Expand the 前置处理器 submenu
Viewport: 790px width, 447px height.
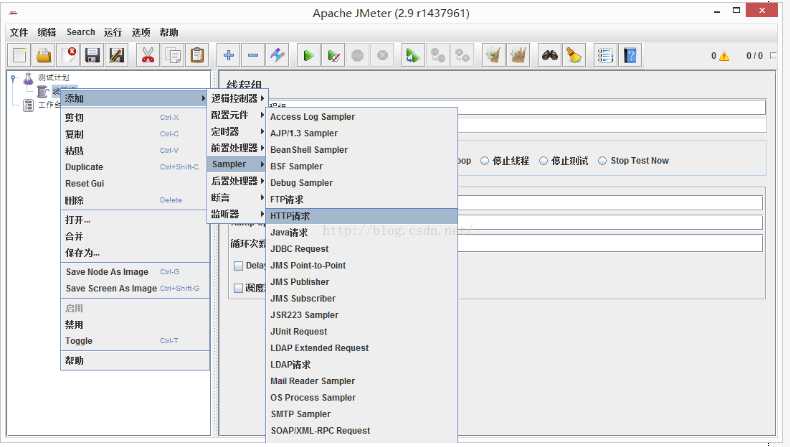(x=237, y=148)
